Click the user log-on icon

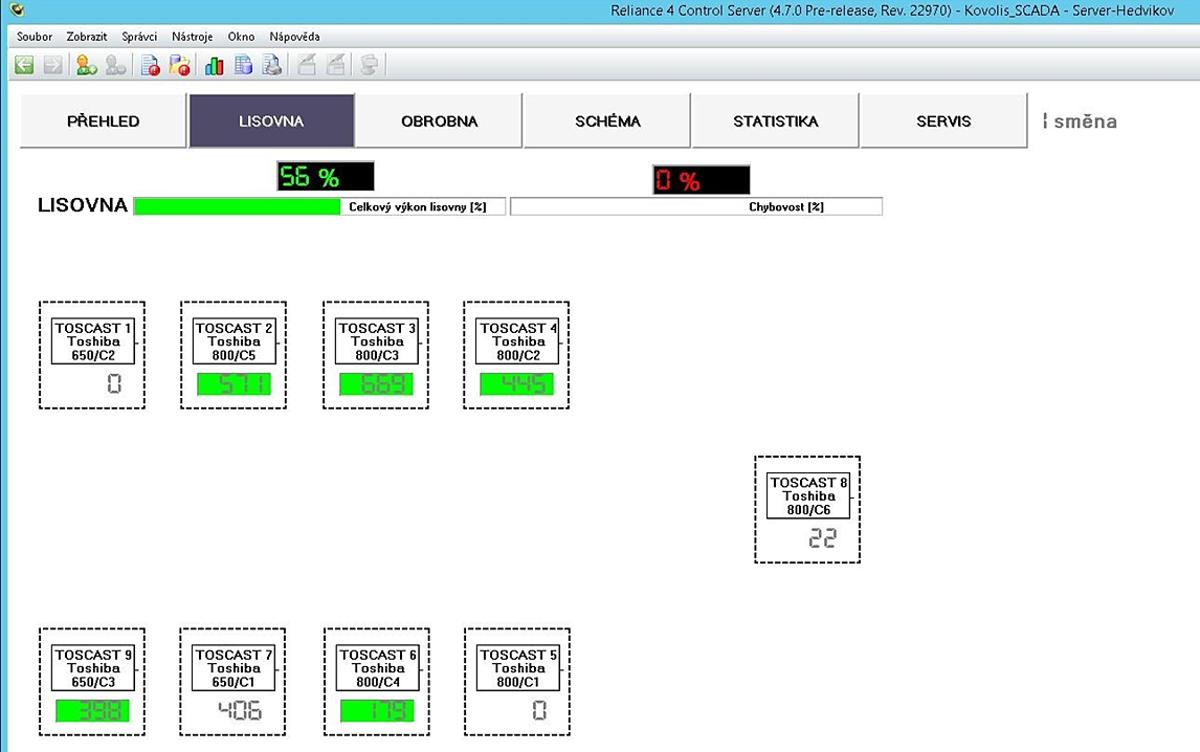tap(86, 66)
